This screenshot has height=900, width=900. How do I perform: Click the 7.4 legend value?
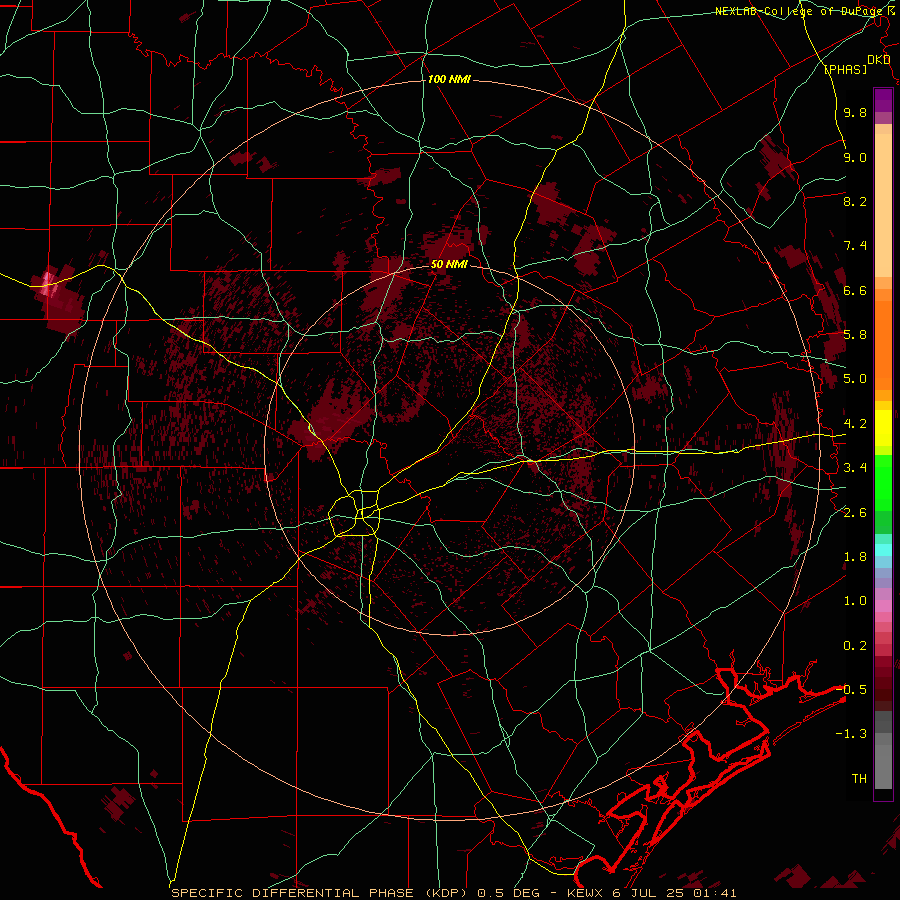[855, 246]
